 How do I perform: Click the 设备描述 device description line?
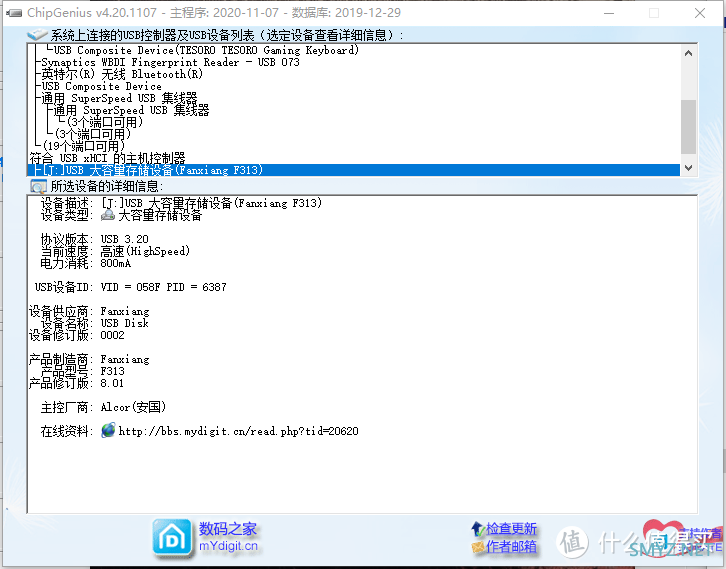point(181,203)
